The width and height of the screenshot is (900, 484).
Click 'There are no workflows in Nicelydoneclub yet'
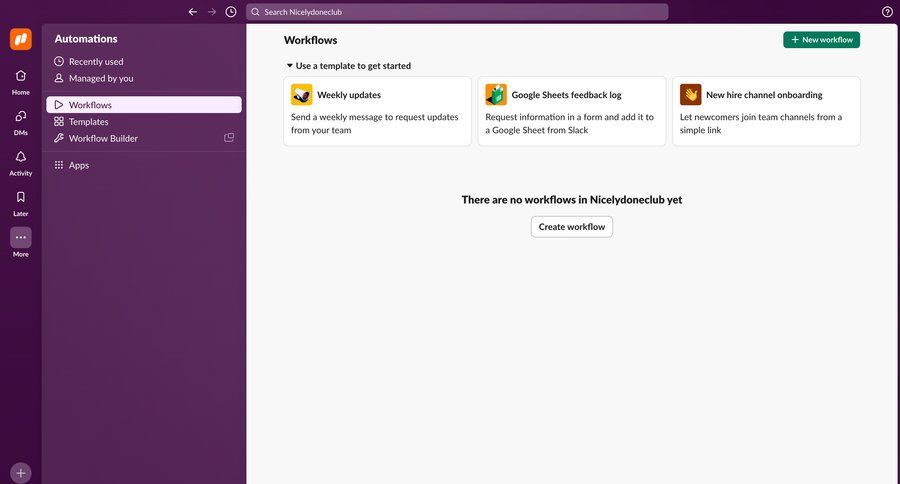tap(572, 199)
